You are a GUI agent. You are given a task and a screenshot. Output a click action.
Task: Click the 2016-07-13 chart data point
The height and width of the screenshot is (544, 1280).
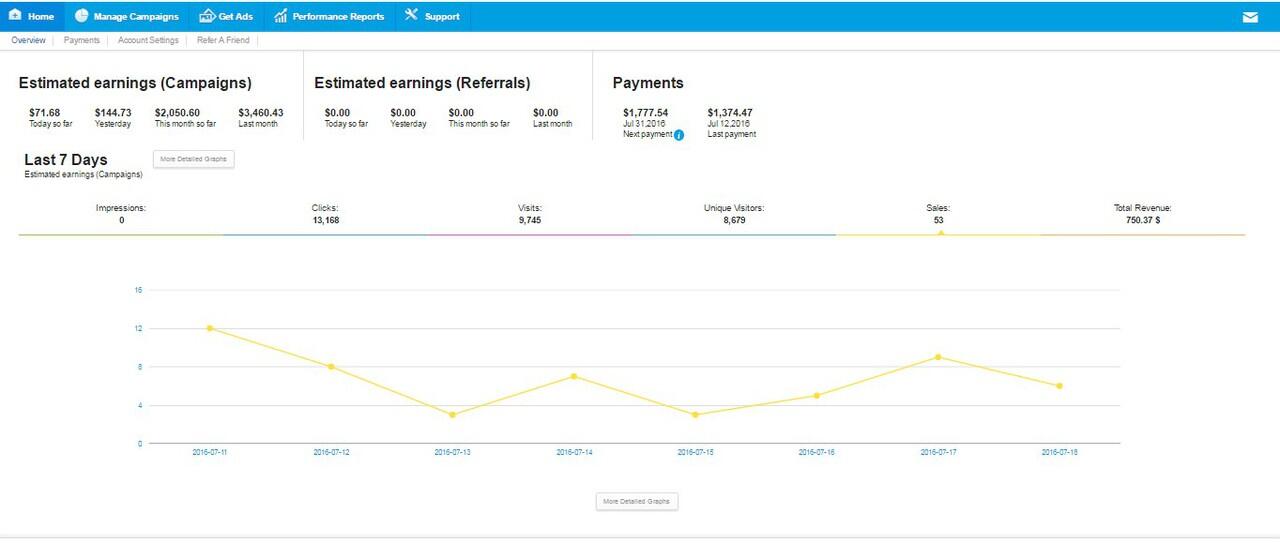click(x=452, y=415)
